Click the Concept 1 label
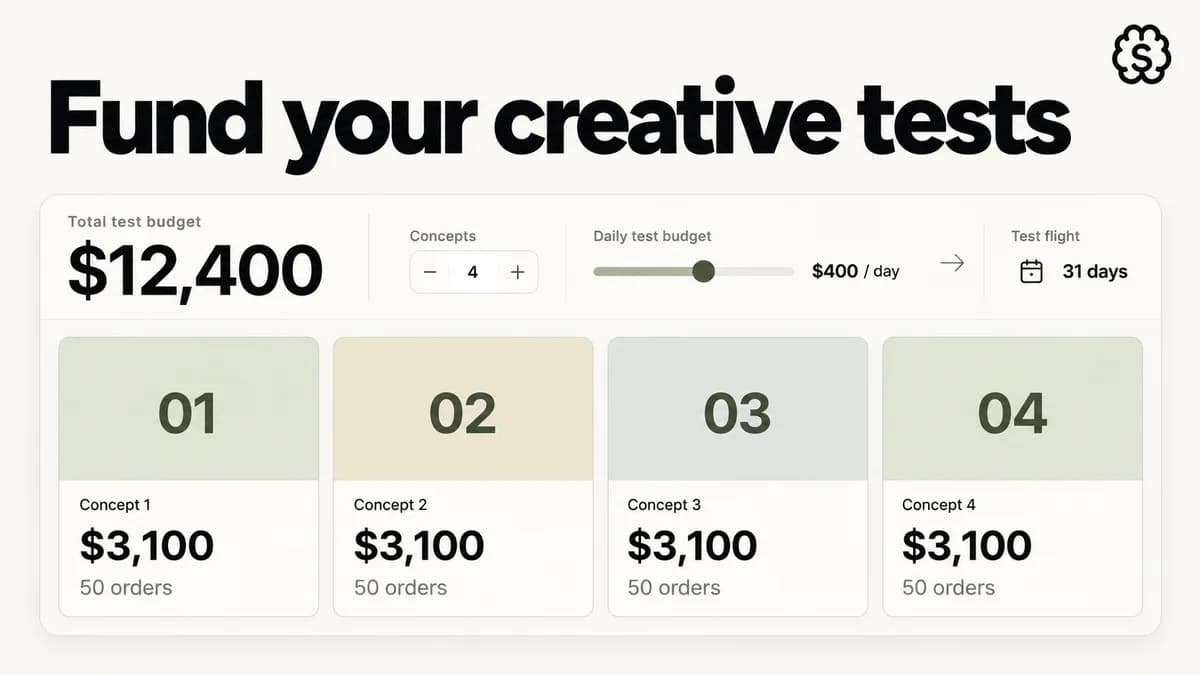Image resolution: width=1200 pixels, height=675 pixels. pos(115,505)
